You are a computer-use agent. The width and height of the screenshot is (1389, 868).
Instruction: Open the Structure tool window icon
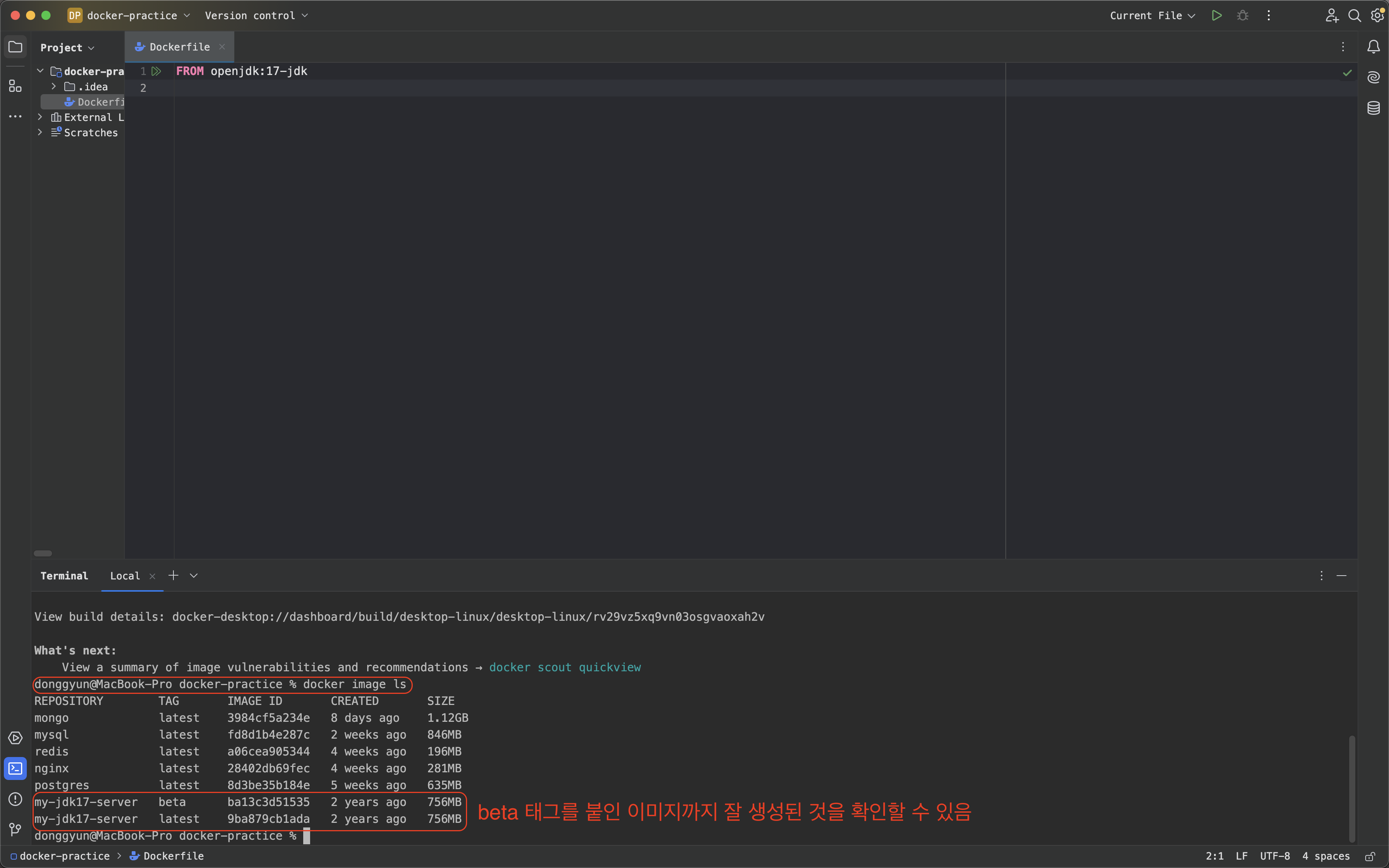click(x=15, y=86)
